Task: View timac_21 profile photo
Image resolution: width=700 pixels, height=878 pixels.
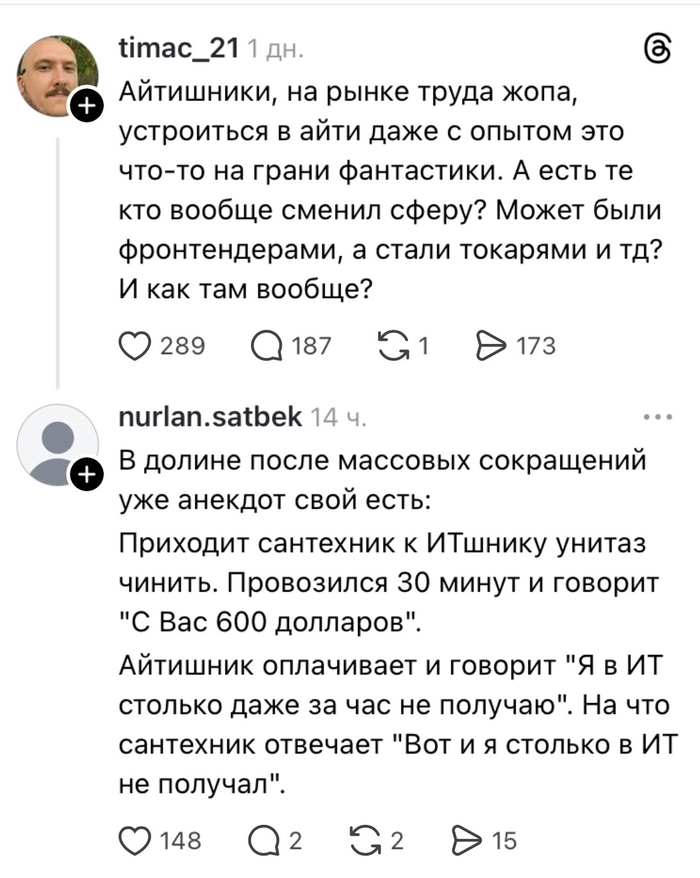Action: (57, 76)
